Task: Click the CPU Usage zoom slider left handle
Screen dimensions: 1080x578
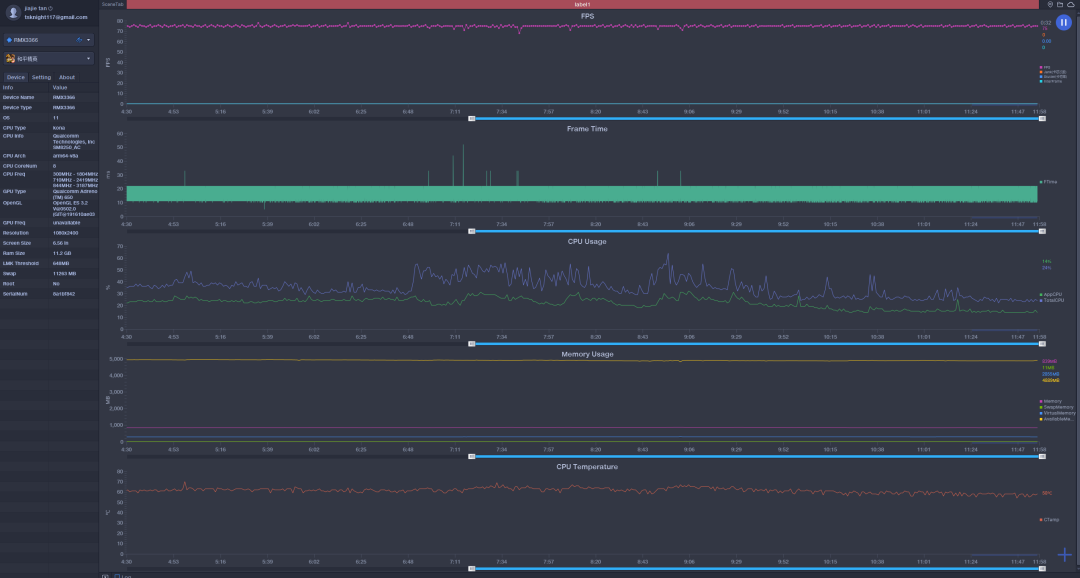Action: pyautogui.click(x=472, y=343)
